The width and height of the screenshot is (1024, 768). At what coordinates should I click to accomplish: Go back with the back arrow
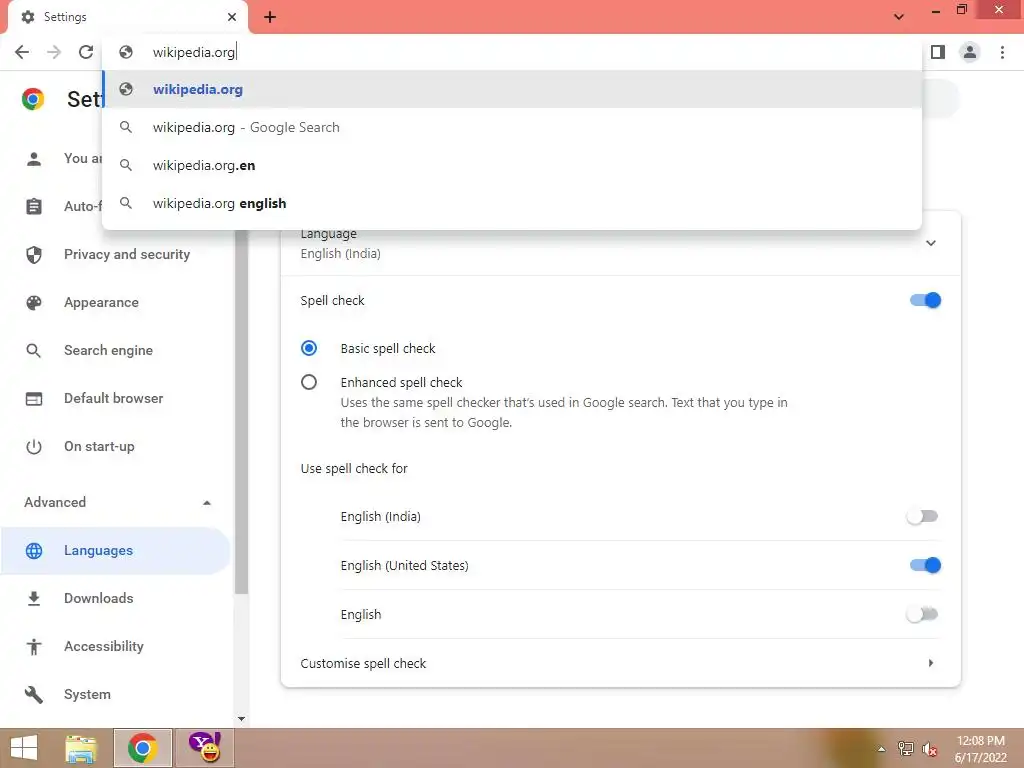pyautogui.click(x=22, y=52)
